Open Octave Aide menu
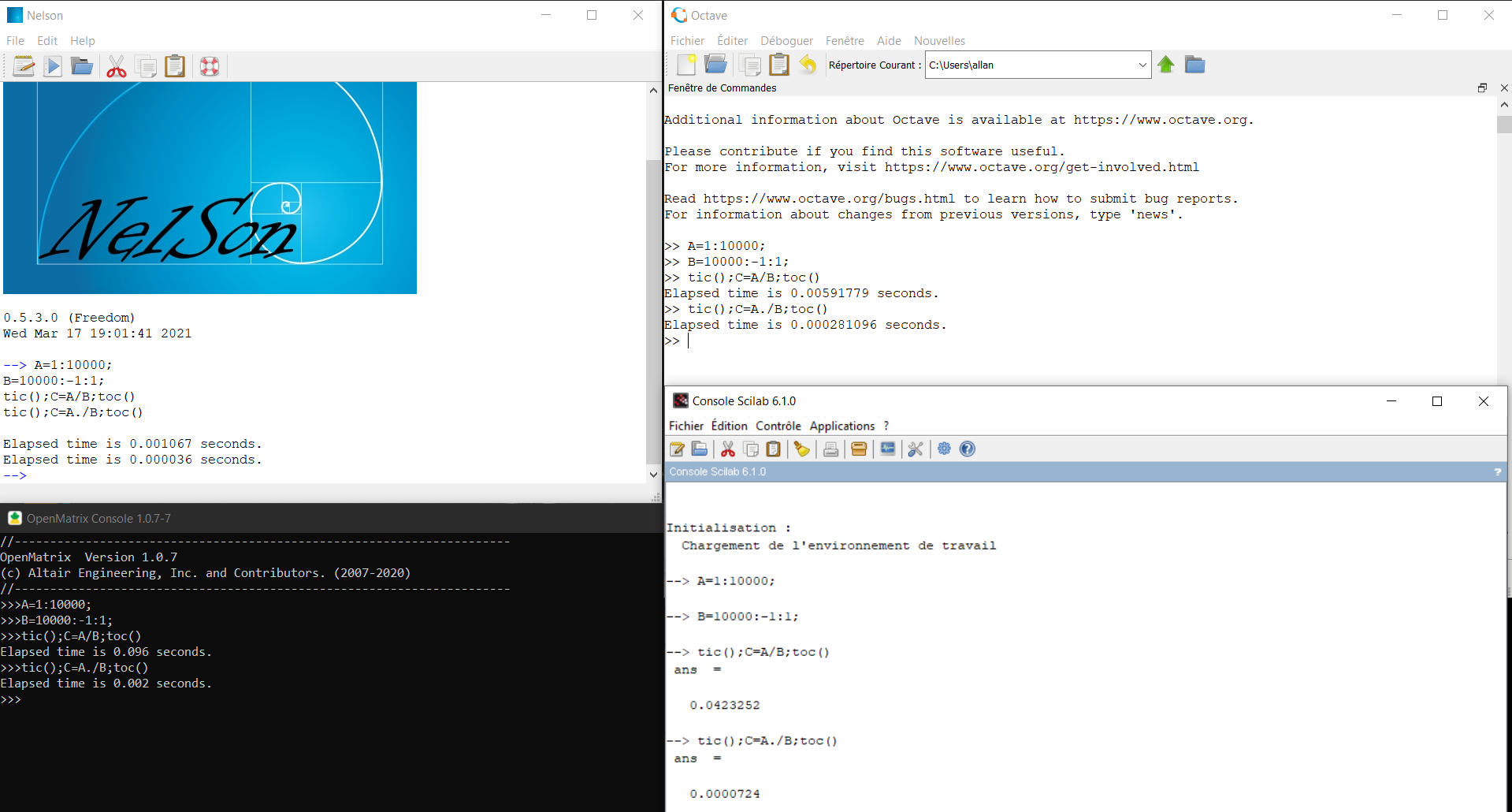This screenshot has width=1512, height=812. click(x=889, y=41)
